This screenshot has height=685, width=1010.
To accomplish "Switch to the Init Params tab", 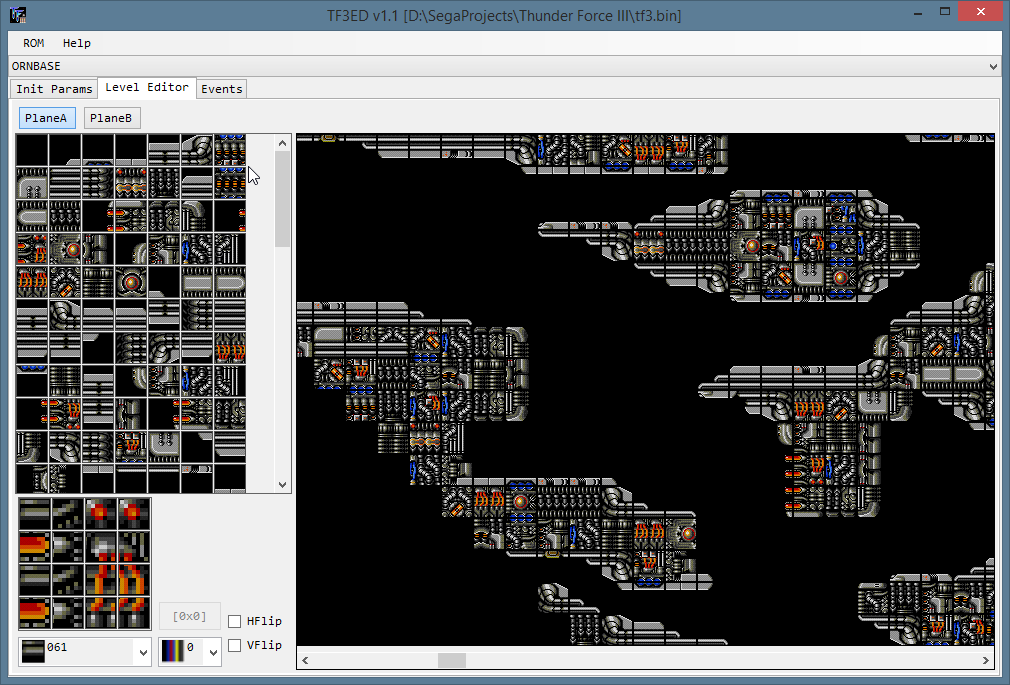I will (54, 89).
